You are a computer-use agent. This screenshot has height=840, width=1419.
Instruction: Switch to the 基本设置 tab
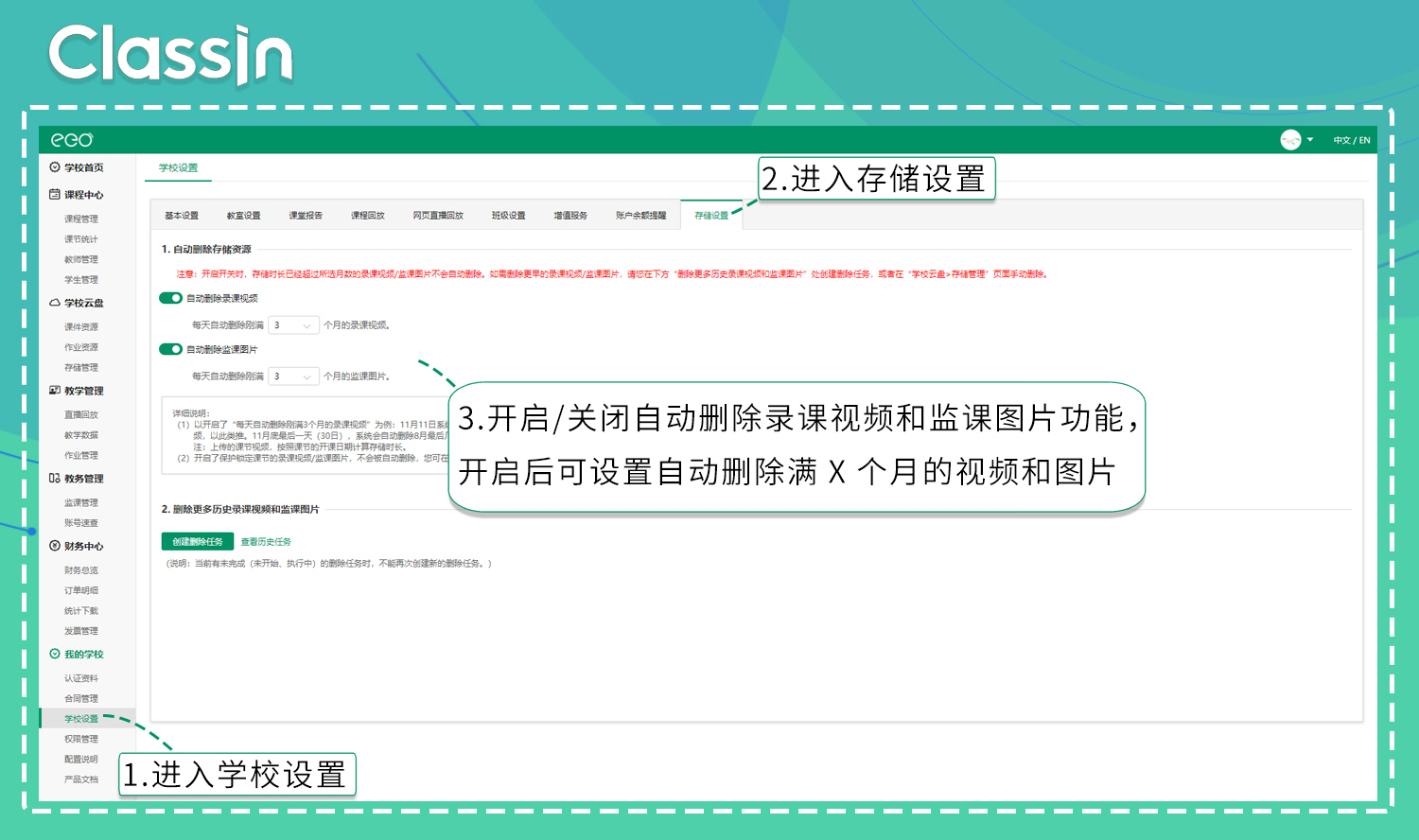(182, 216)
